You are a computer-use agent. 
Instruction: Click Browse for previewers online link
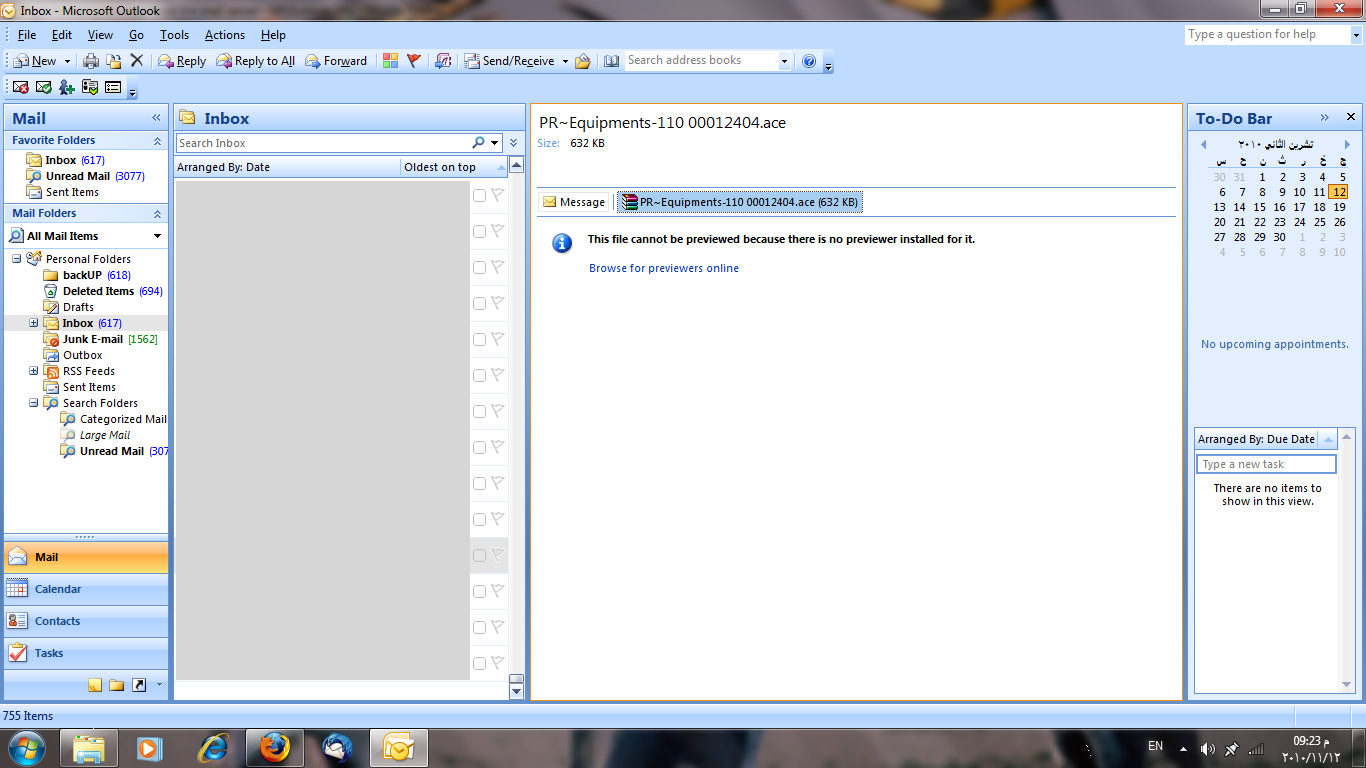(664, 268)
